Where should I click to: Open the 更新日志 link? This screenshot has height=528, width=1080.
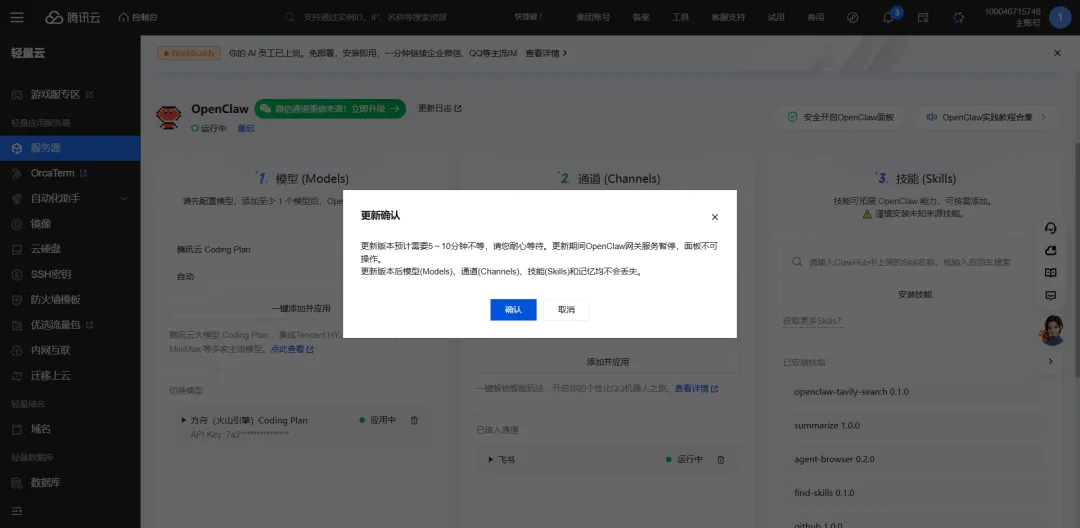pyautogui.click(x=439, y=108)
